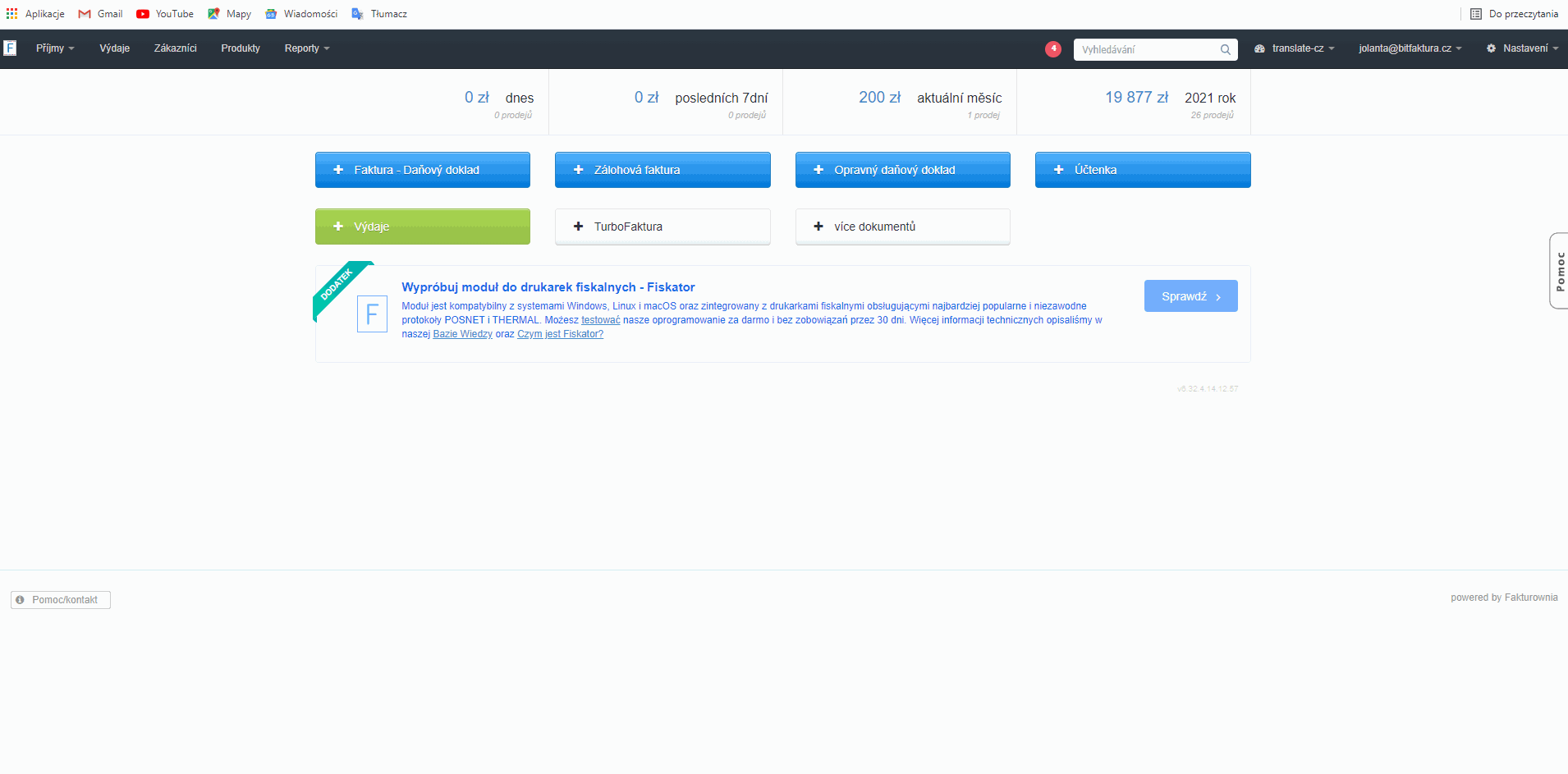This screenshot has width=1568, height=774.
Task: Expand the Příjmy menu
Action: tap(55, 48)
